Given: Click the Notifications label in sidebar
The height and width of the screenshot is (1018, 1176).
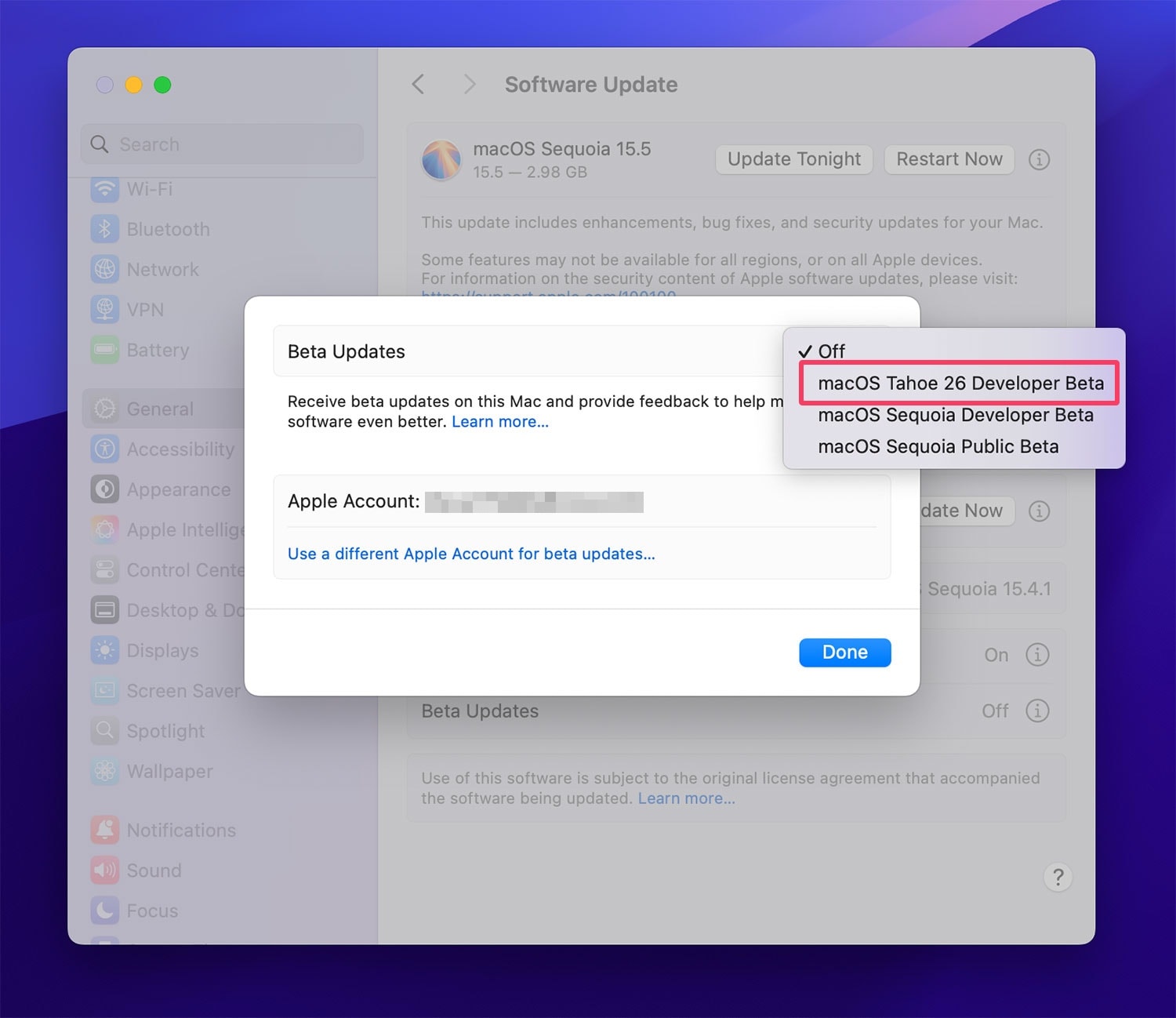Looking at the screenshot, I should (182, 830).
